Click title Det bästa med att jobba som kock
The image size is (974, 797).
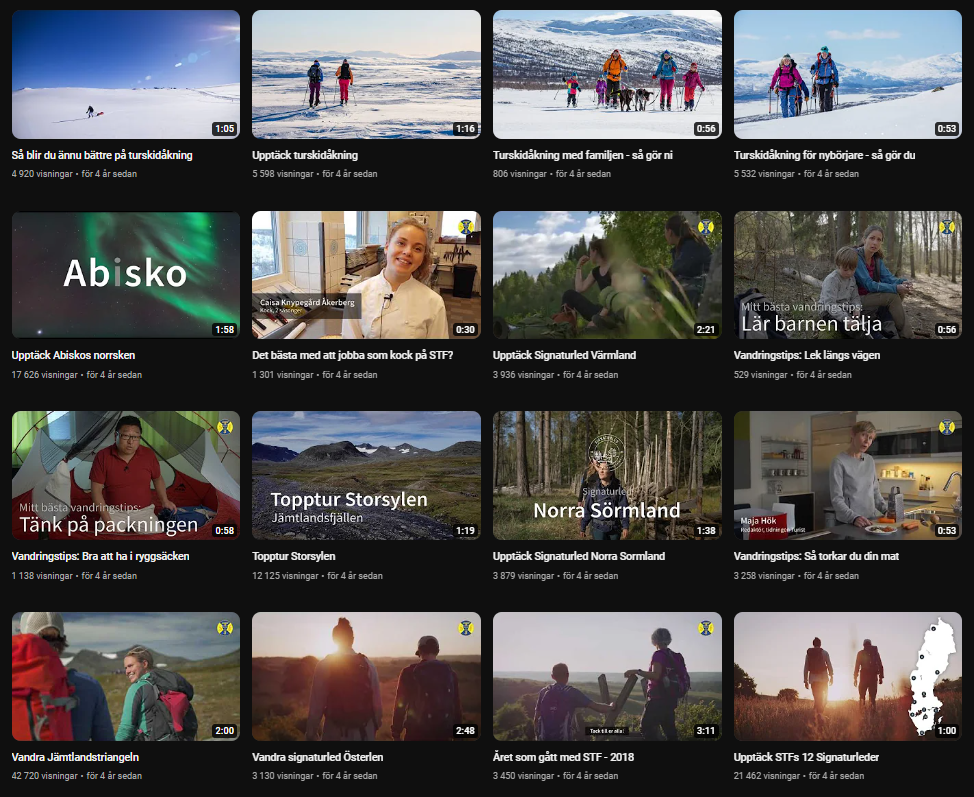352,355
